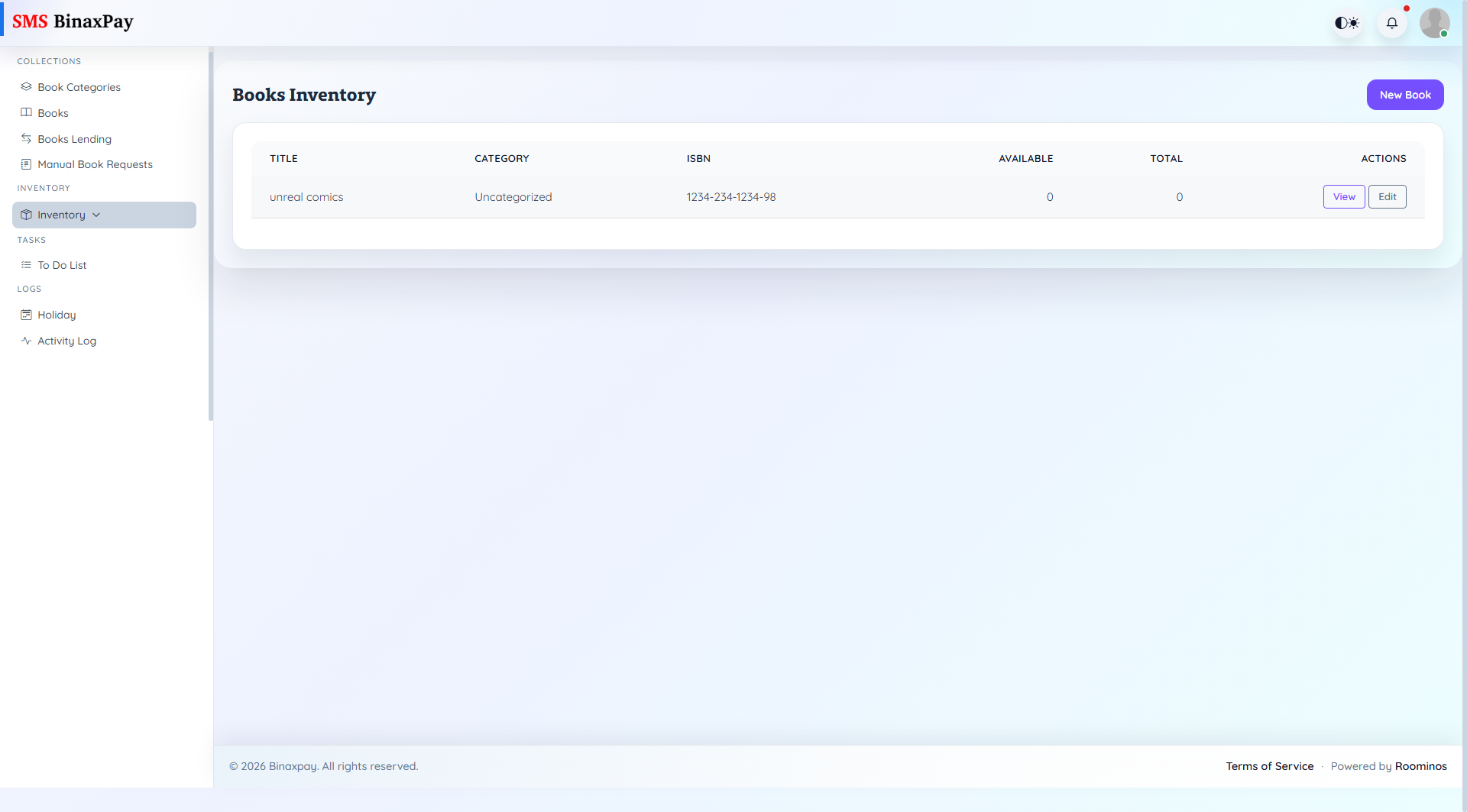1467x812 pixels.
Task: Click the Roominos link in footer
Action: click(x=1420, y=766)
